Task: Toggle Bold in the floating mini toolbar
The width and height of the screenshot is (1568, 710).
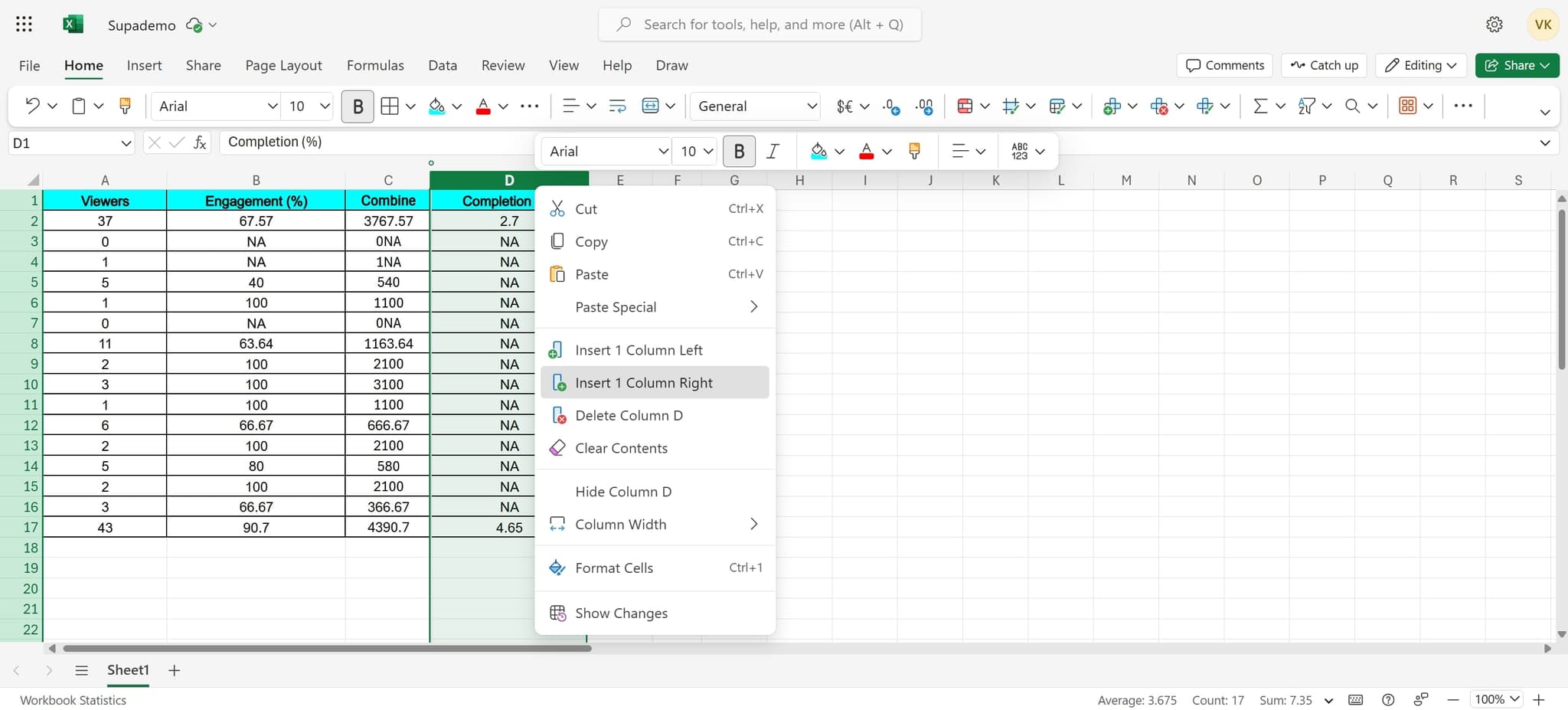Action: pos(739,152)
